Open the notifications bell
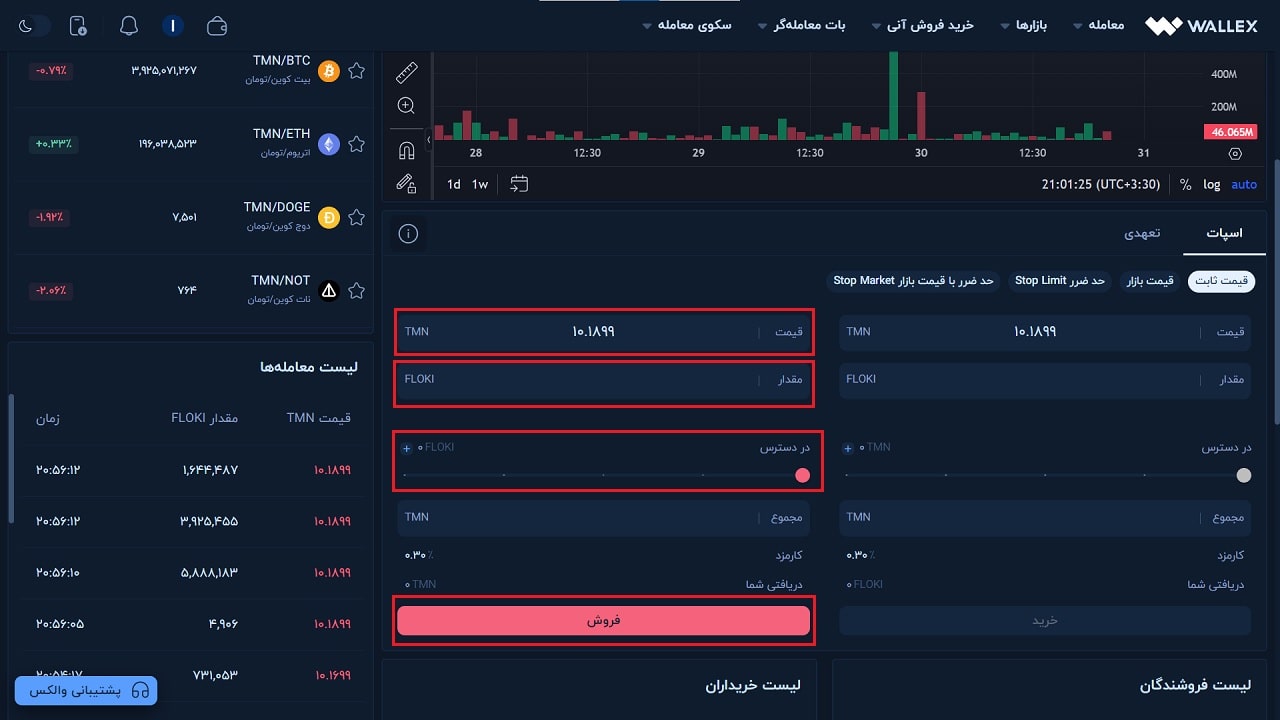1280x720 pixels. click(x=129, y=26)
